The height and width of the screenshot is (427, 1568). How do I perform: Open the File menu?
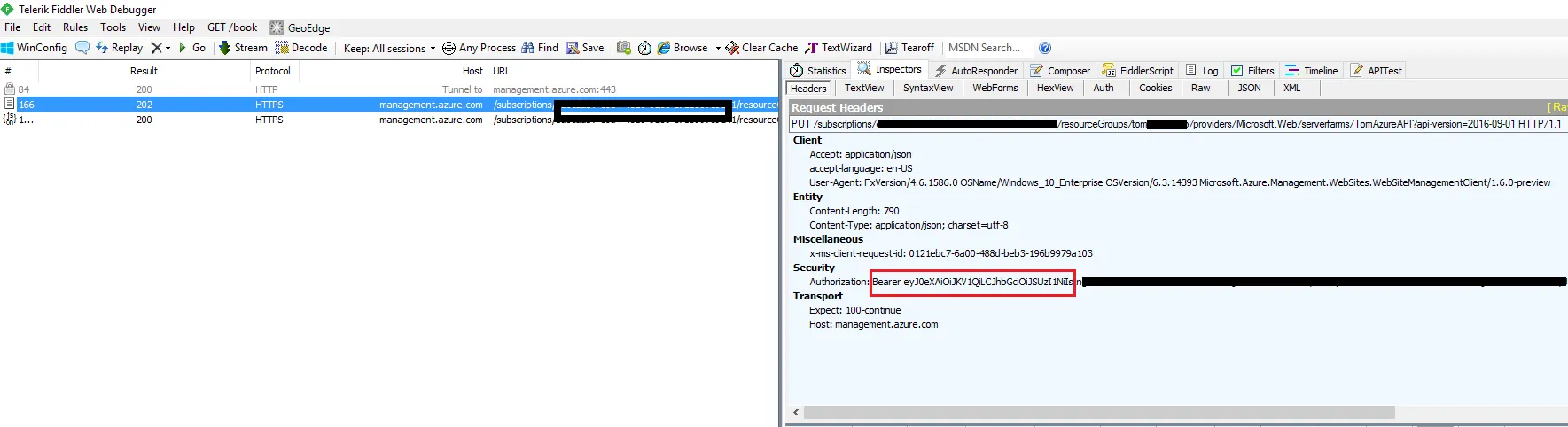coord(12,27)
